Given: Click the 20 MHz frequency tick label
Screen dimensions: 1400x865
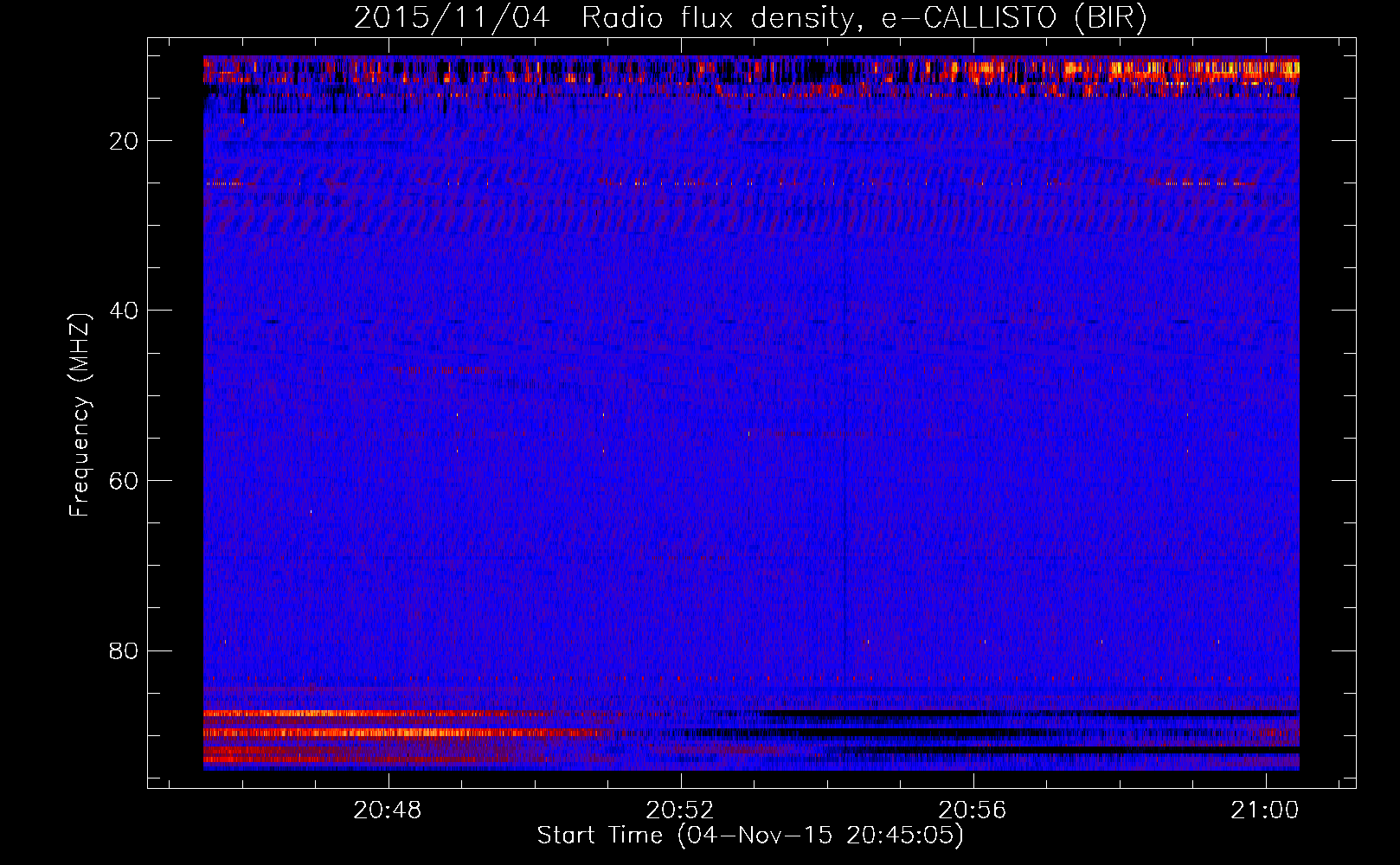Looking at the screenshot, I should (x=125, y=141).
